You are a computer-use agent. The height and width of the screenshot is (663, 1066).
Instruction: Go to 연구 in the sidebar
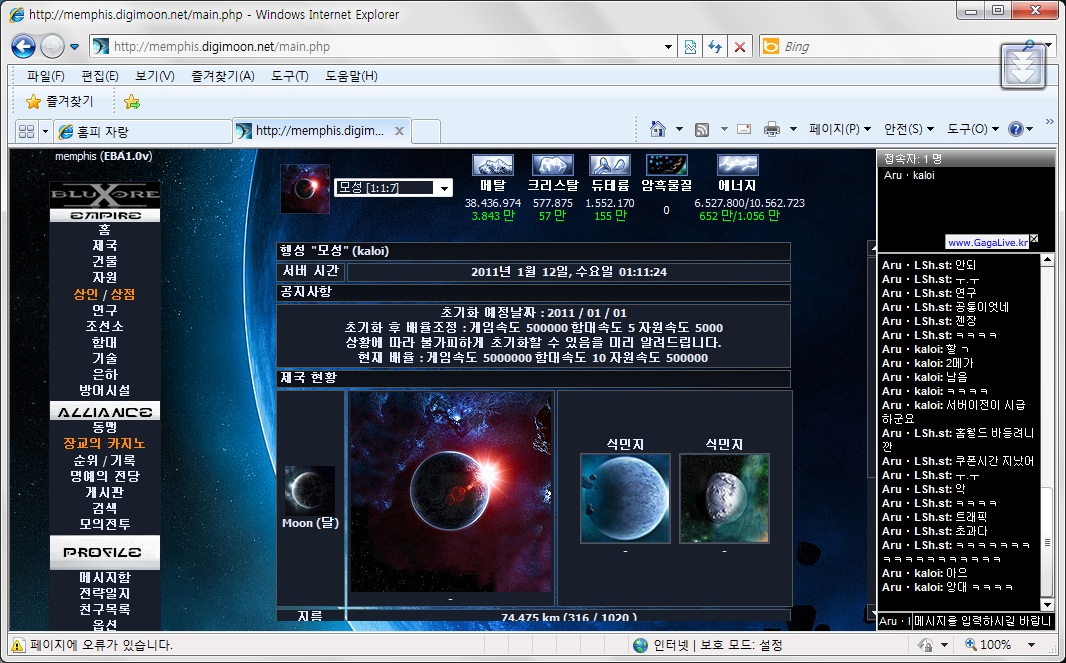tap(104, 310)
